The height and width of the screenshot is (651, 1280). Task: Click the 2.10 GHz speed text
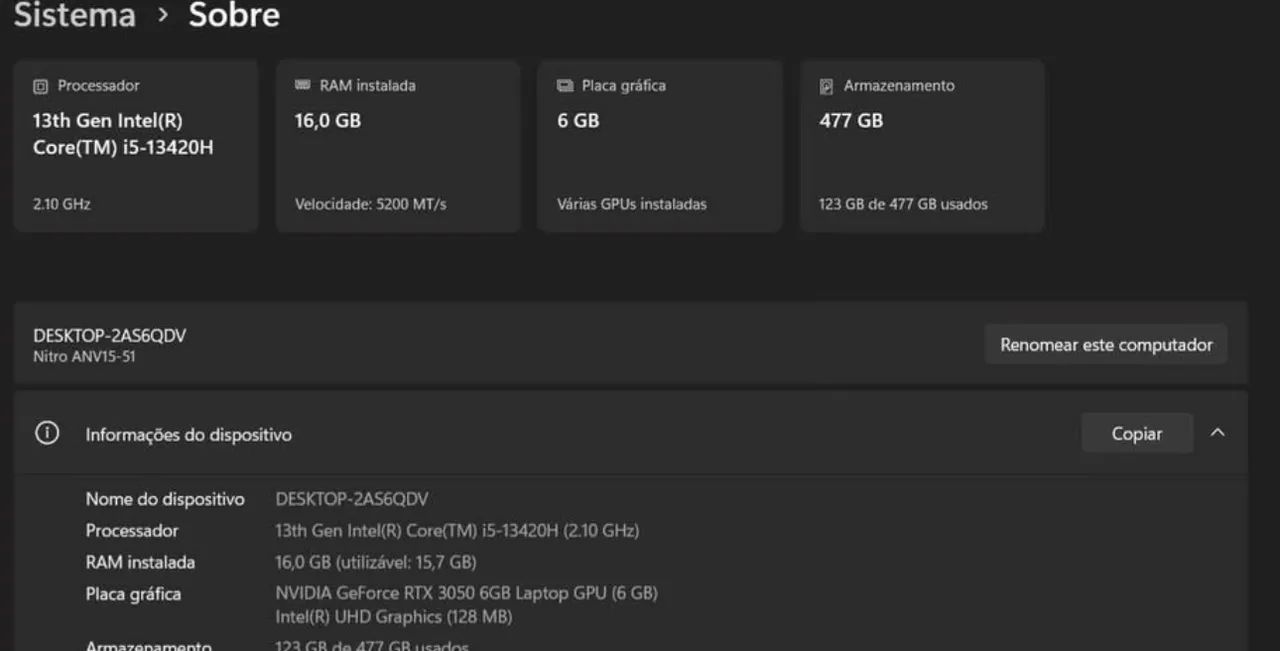click(62, 204)
